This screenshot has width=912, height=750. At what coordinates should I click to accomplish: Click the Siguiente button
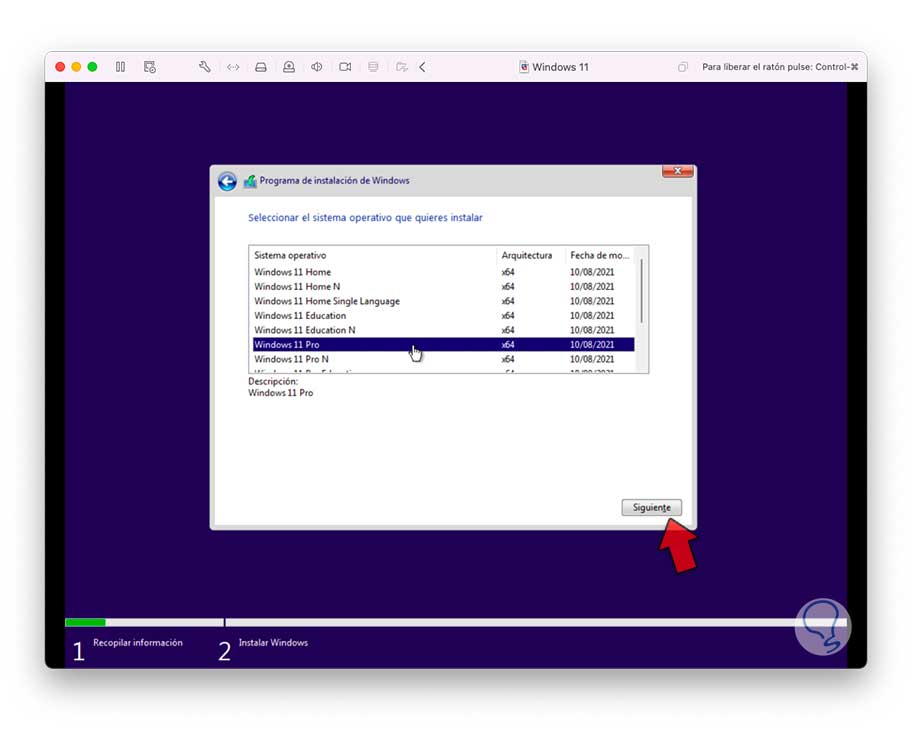(x=651, y=507)
